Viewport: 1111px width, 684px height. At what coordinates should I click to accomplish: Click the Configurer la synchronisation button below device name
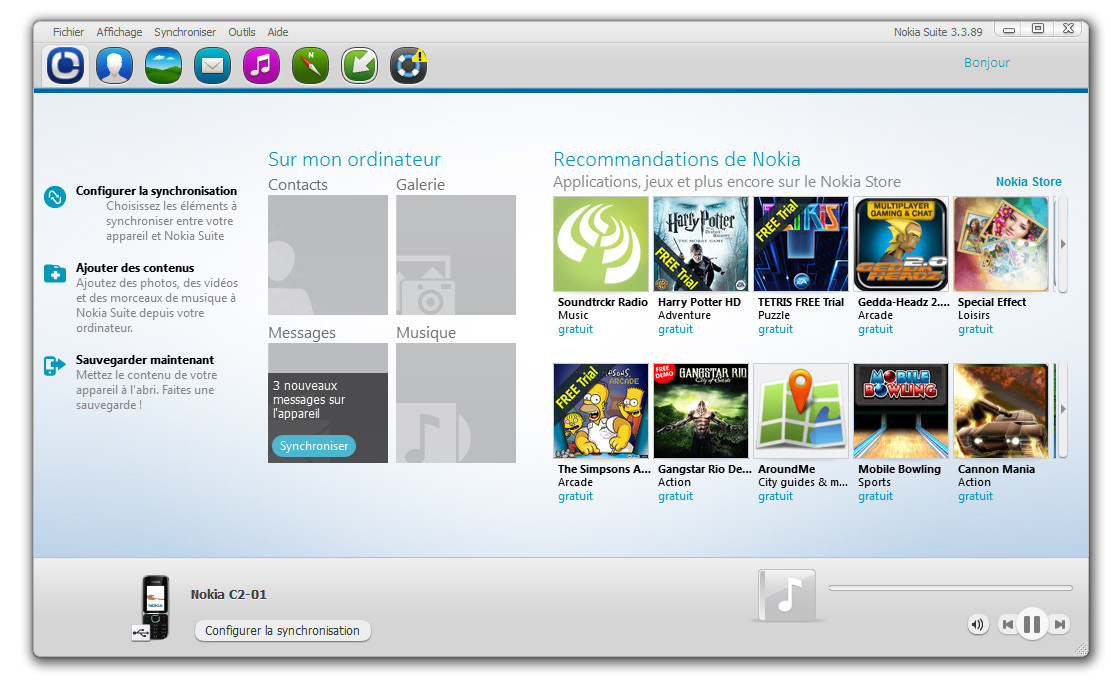[x=282, y=631]
